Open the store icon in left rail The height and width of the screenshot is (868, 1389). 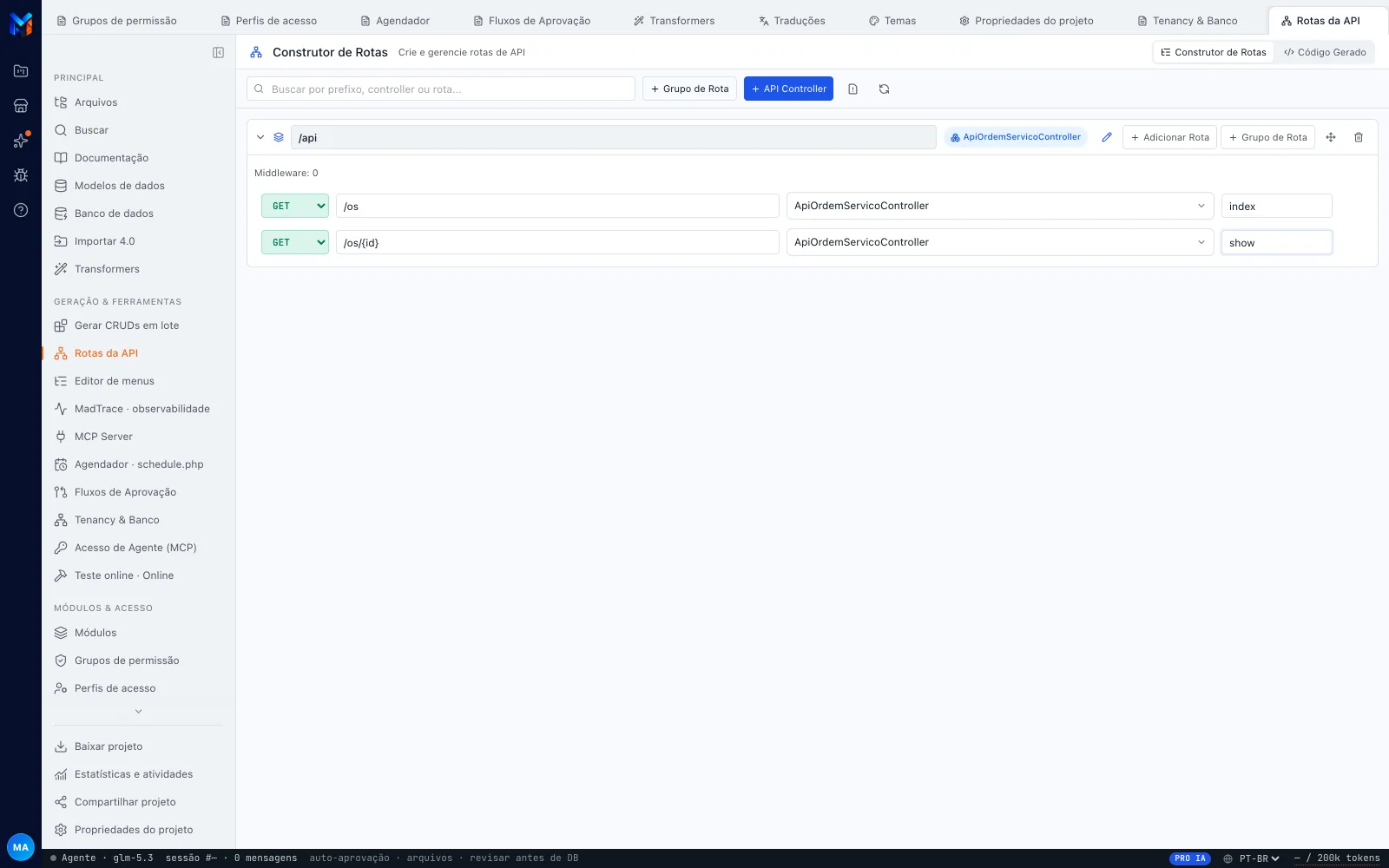pyautogui.click(x=21, y=106)
